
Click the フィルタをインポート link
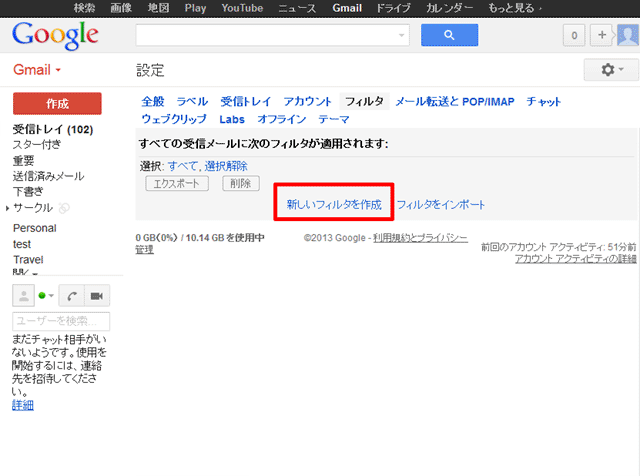(441, 204)
